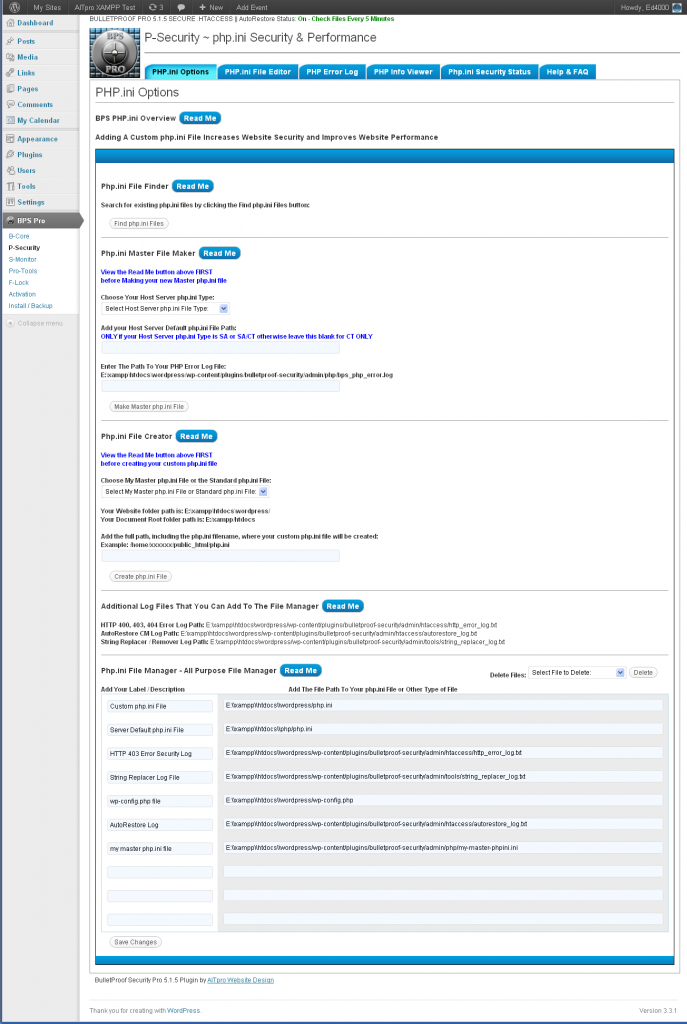Open WordPress link in footer
This screenshot has height=1024, width=687.
pos(184,1010)
